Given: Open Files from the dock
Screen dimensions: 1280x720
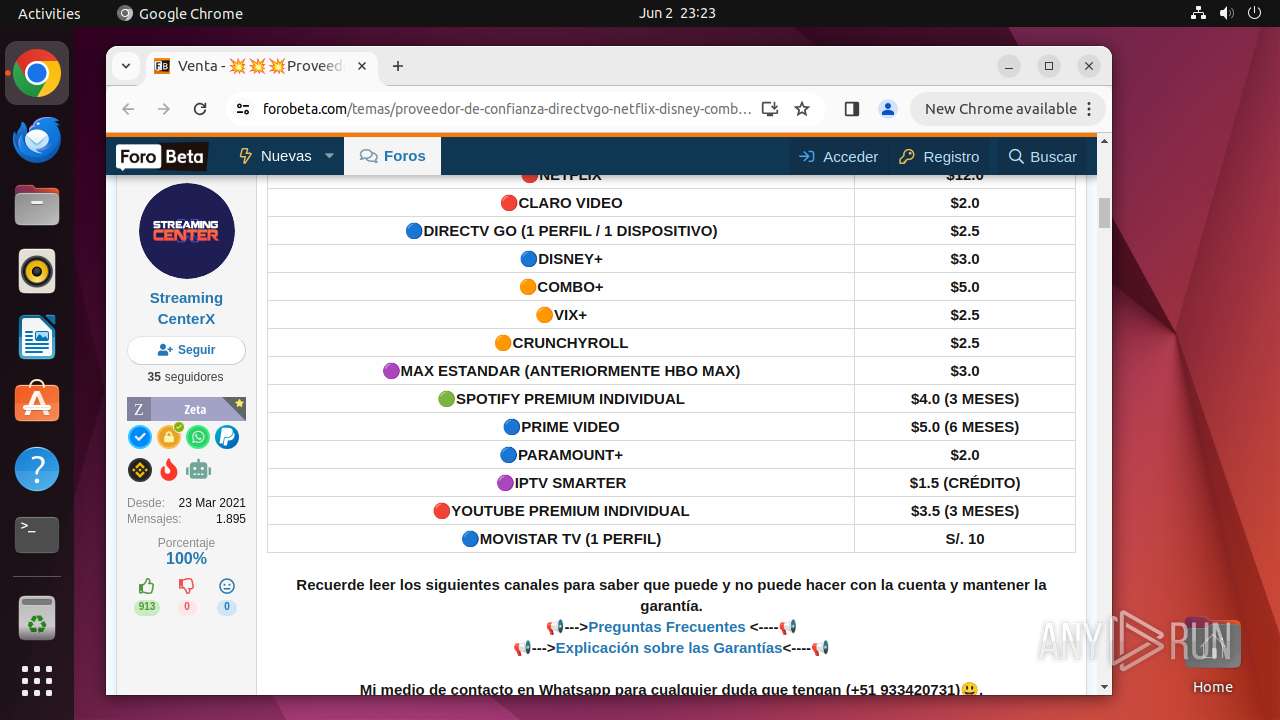Looking at the screenshot, I should 37,206.
